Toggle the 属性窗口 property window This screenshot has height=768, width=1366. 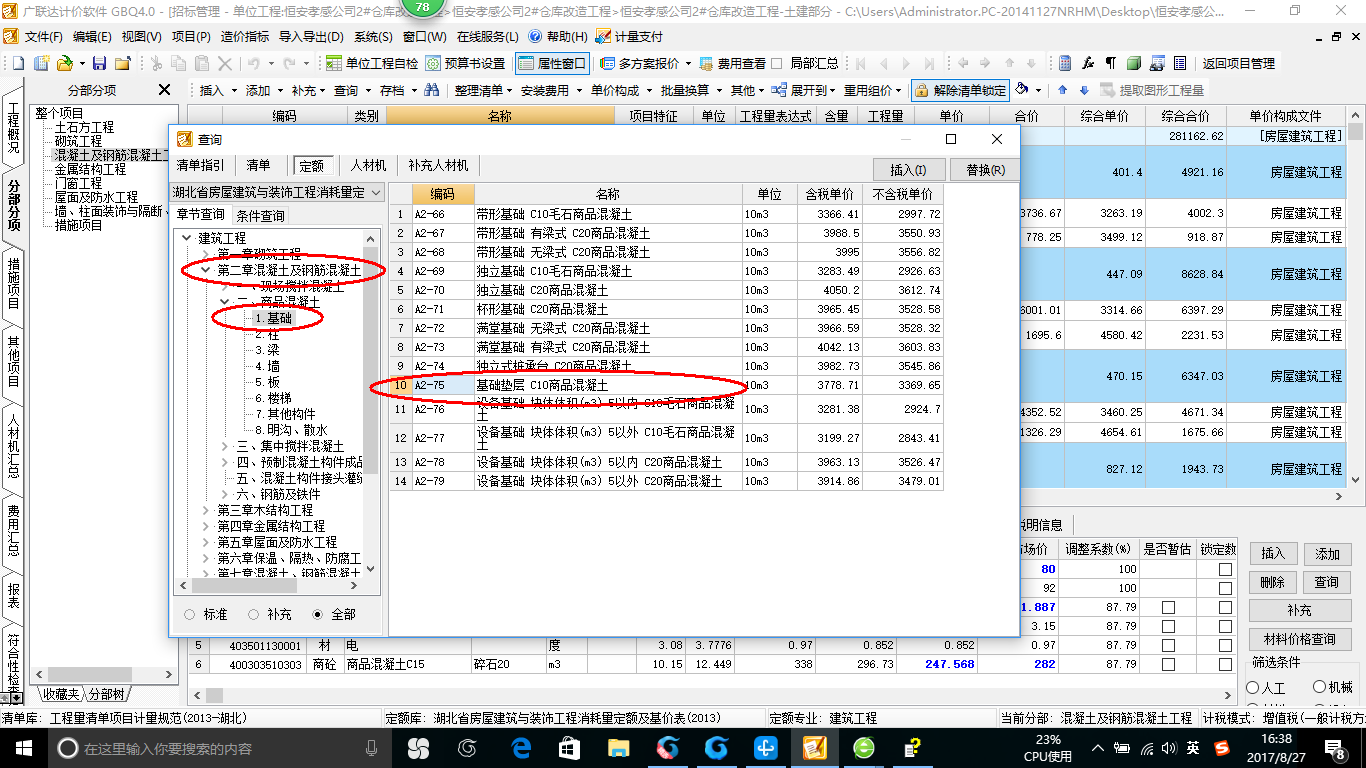pyautogui.click(x=553, y=63)
